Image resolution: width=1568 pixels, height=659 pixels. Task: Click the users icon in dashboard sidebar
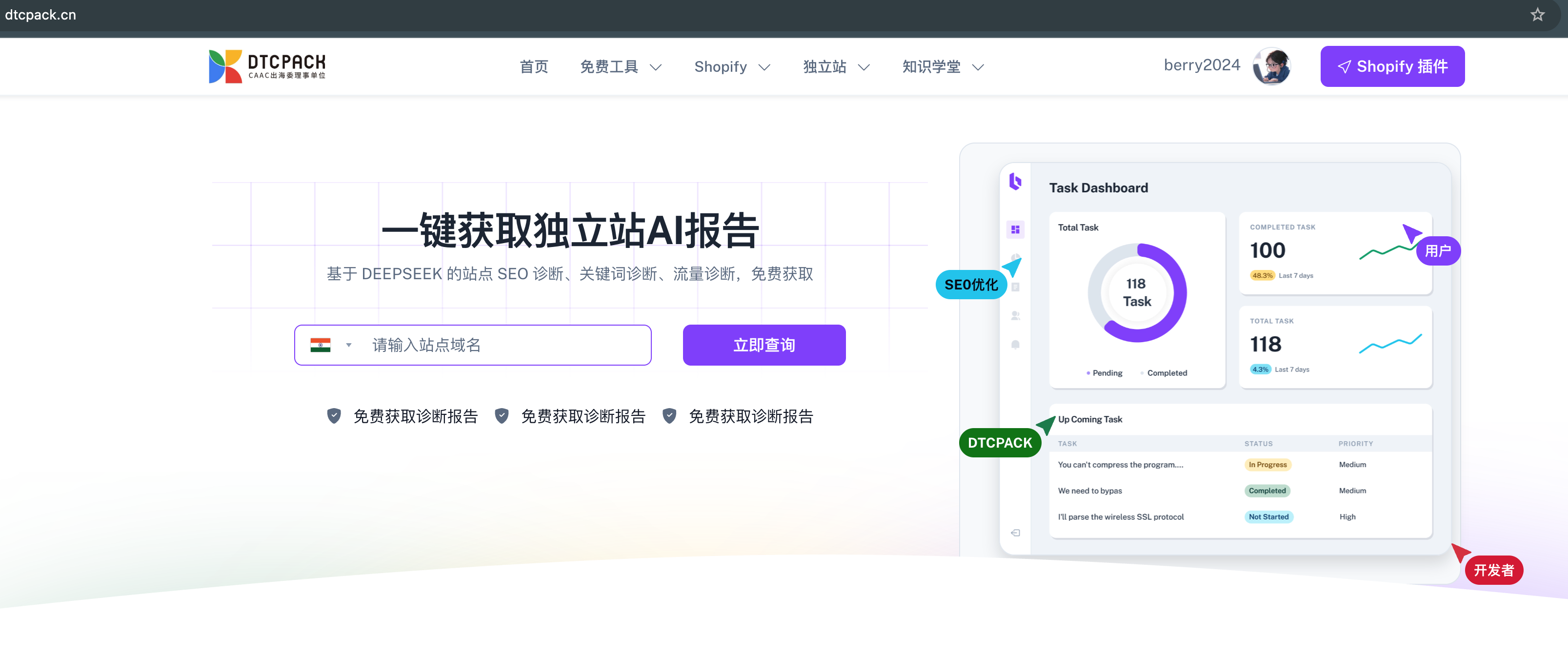pos(1015,315)
